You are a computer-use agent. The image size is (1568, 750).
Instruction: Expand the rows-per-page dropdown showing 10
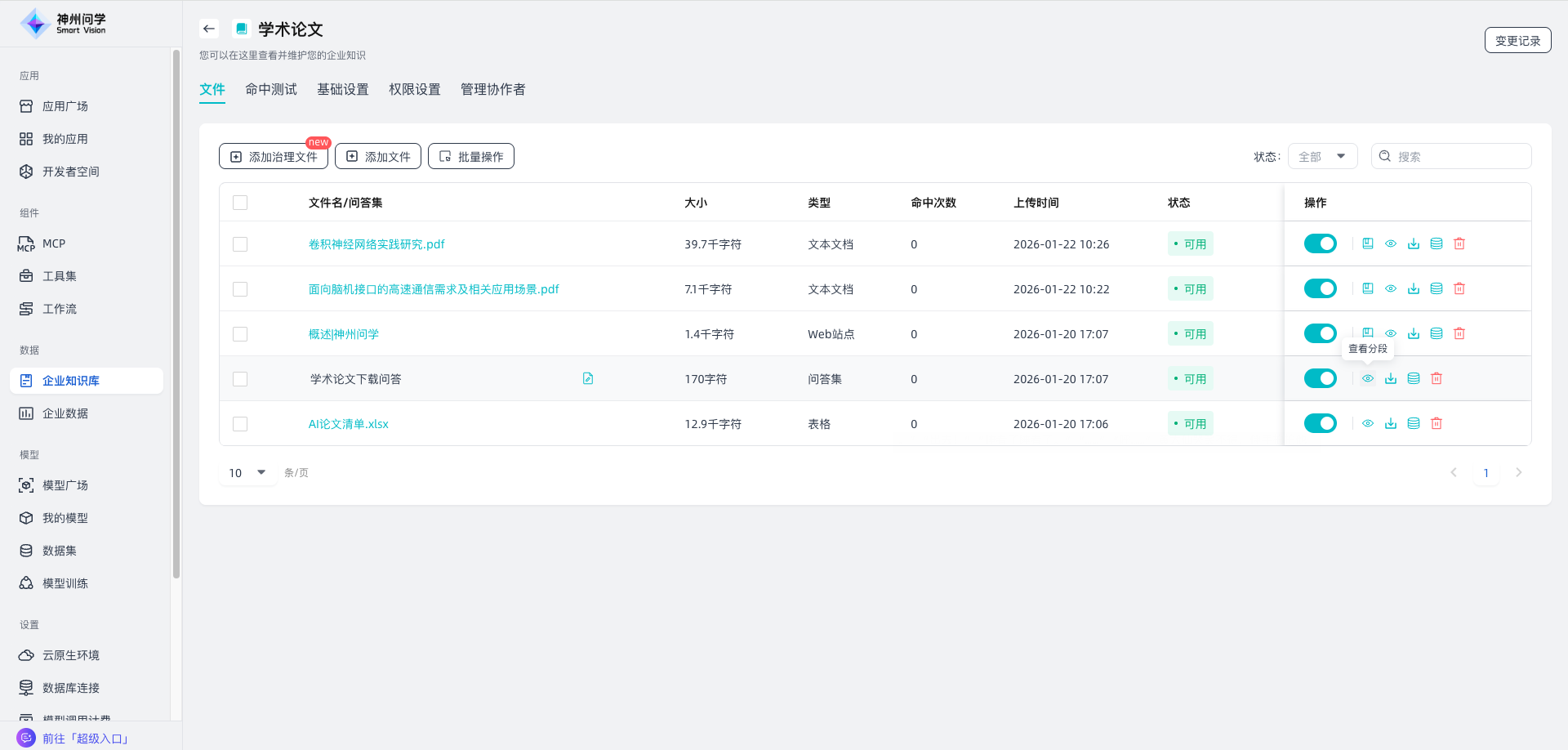[248, 472]
